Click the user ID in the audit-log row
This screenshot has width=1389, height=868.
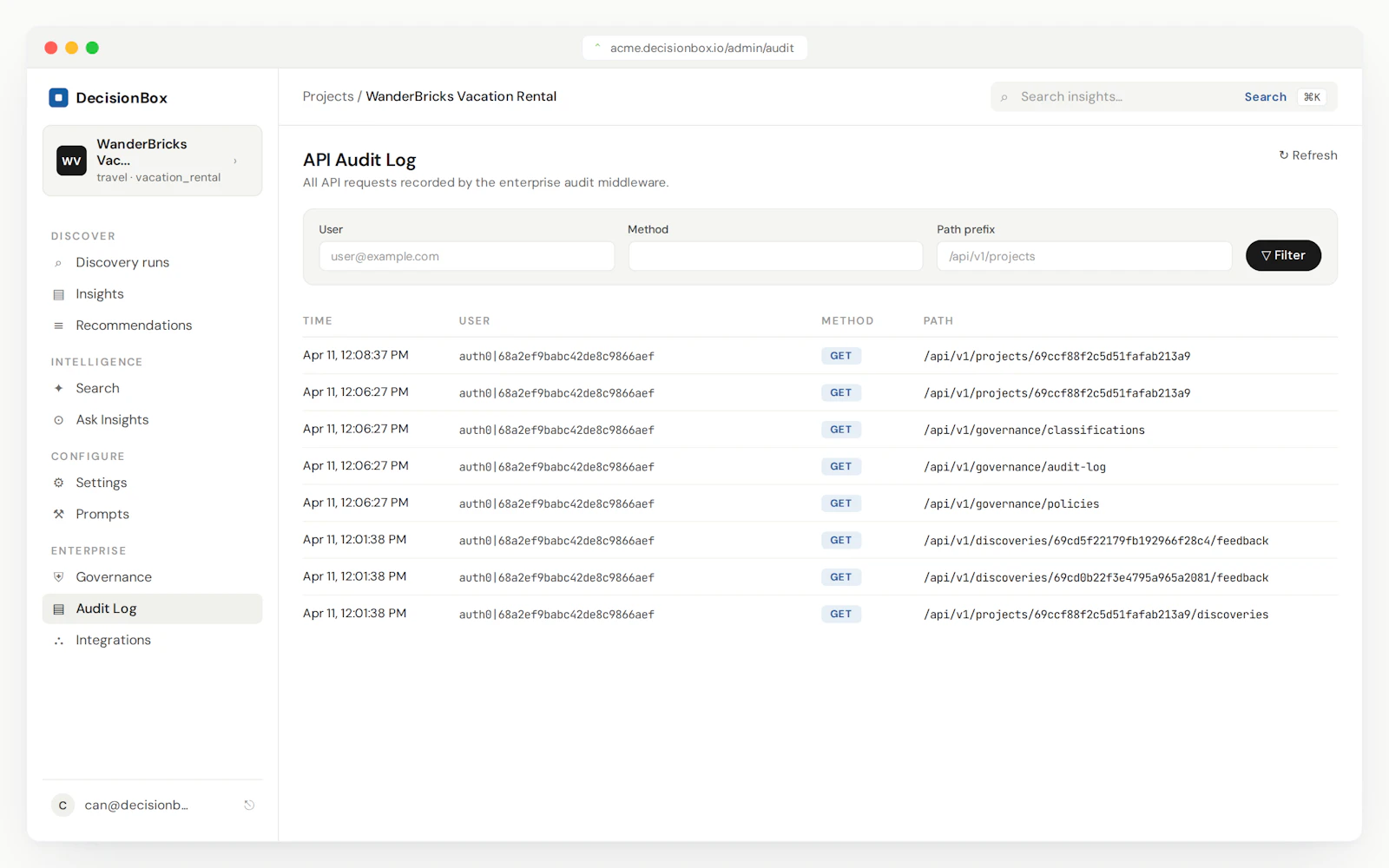[x=556, y=467]
